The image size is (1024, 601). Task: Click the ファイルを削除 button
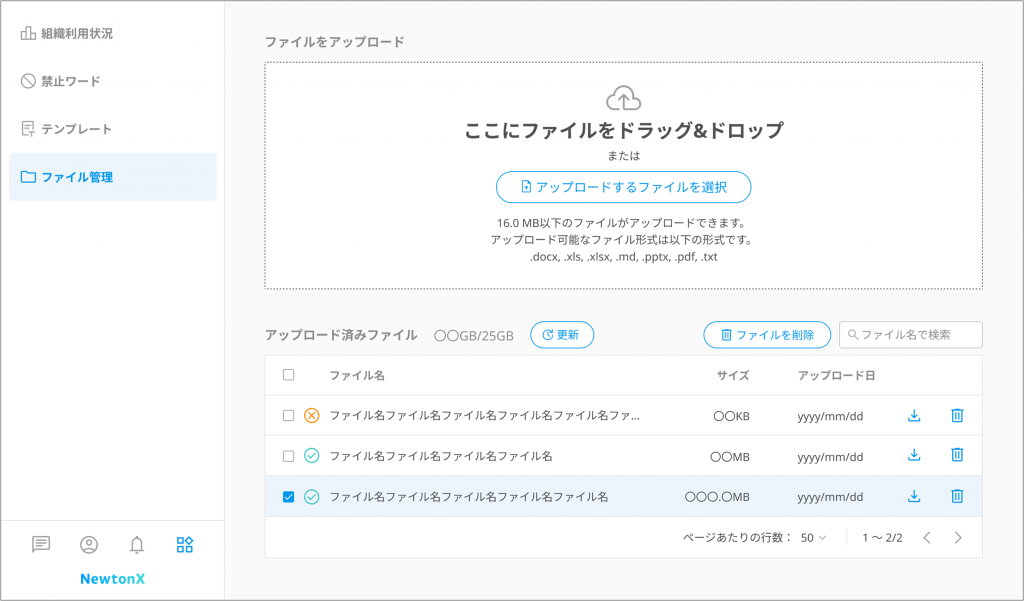[767, 335]
